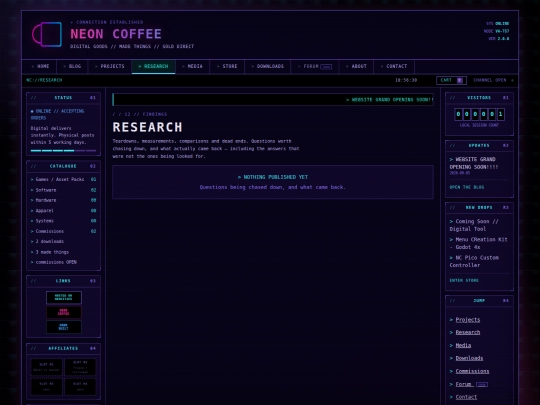Click the Open The Blog link

click(x=467, y=187)
